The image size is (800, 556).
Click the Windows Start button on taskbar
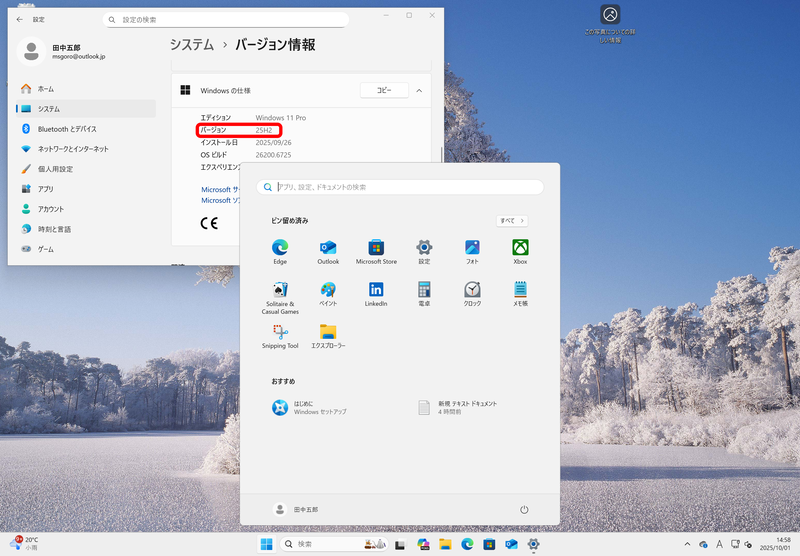[266, 544]
